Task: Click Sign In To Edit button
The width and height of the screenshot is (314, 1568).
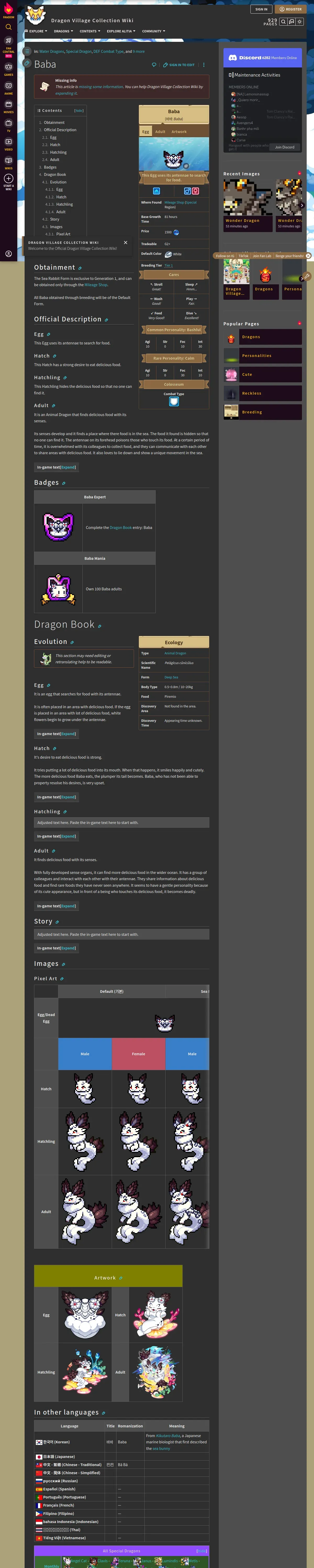Action: pos(179,65)
